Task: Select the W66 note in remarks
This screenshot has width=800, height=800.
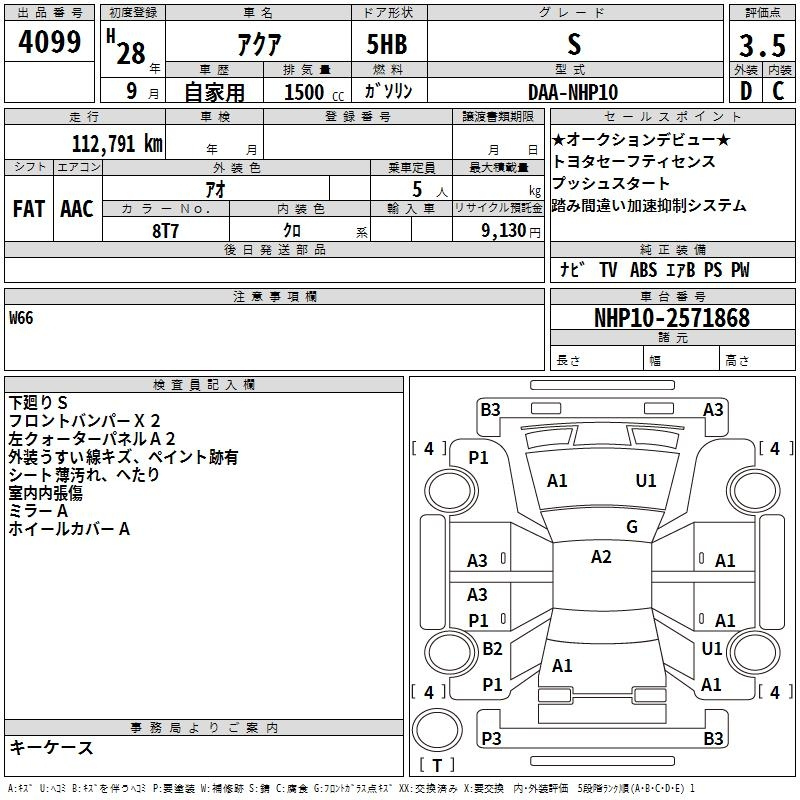Action: tap(21, 319)
